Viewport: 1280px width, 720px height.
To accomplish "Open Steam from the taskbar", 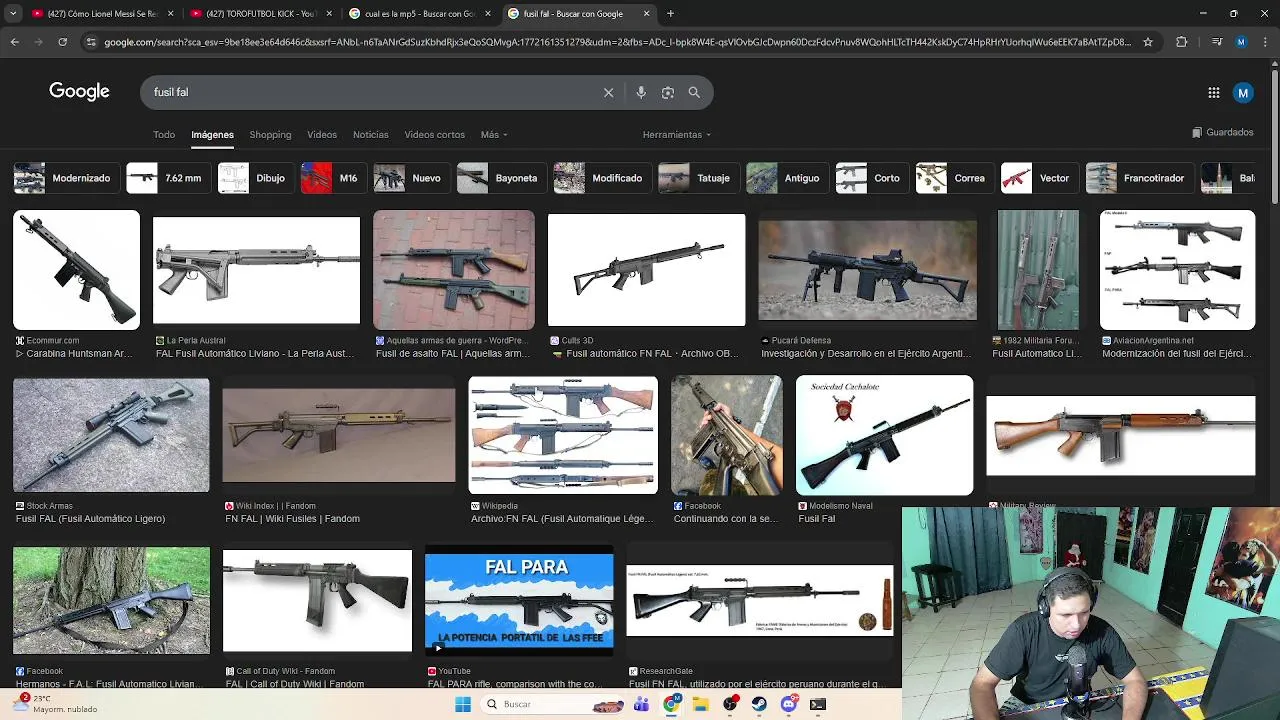I will 760,704.
